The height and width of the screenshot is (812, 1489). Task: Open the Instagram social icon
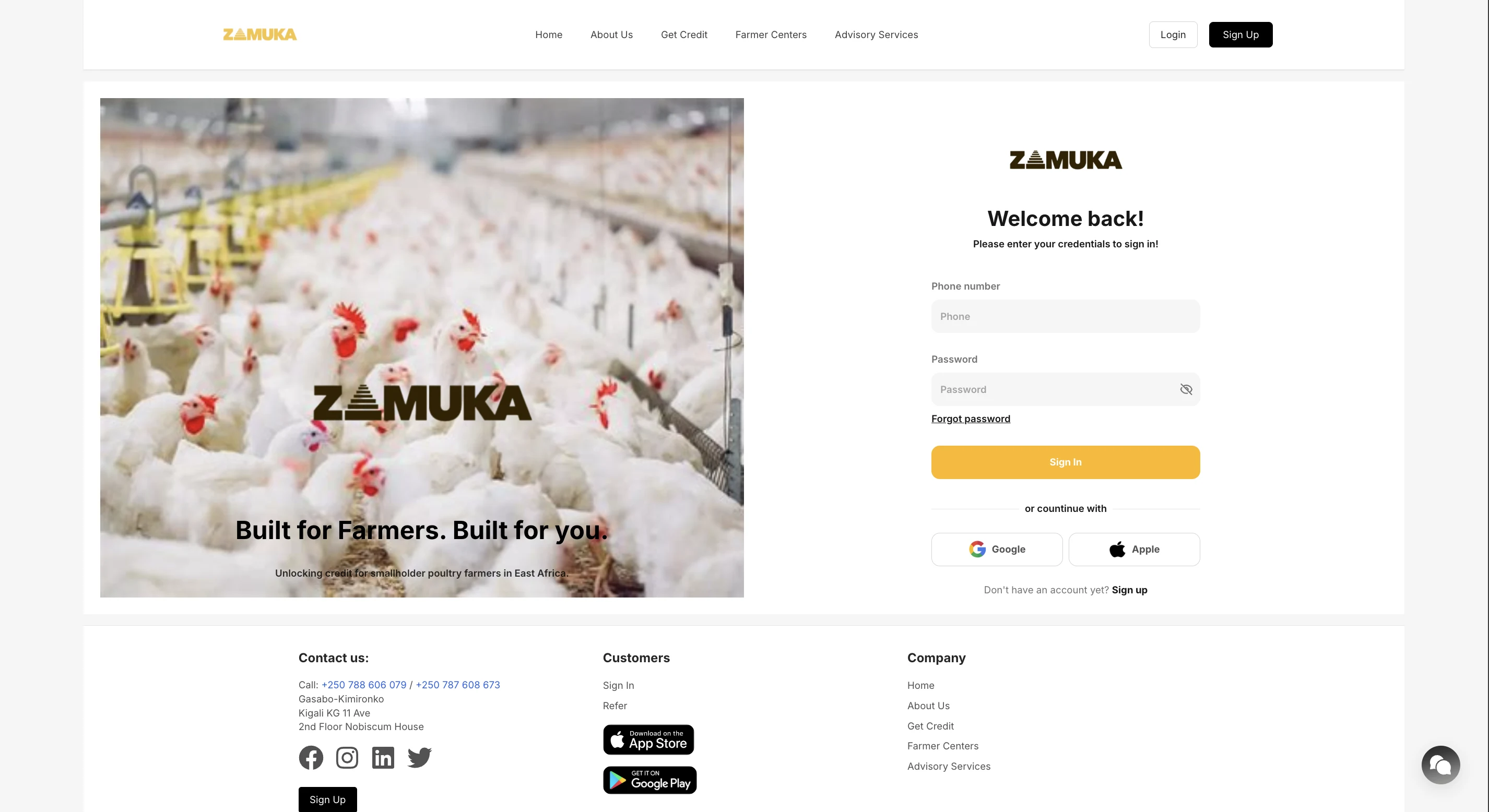click(x=347, y=757)
